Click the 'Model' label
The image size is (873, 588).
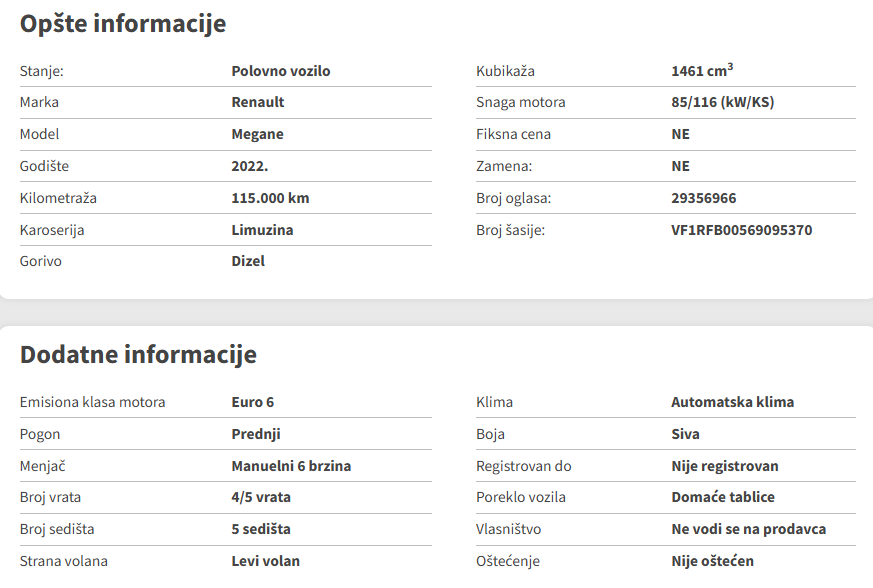point(40,134)
